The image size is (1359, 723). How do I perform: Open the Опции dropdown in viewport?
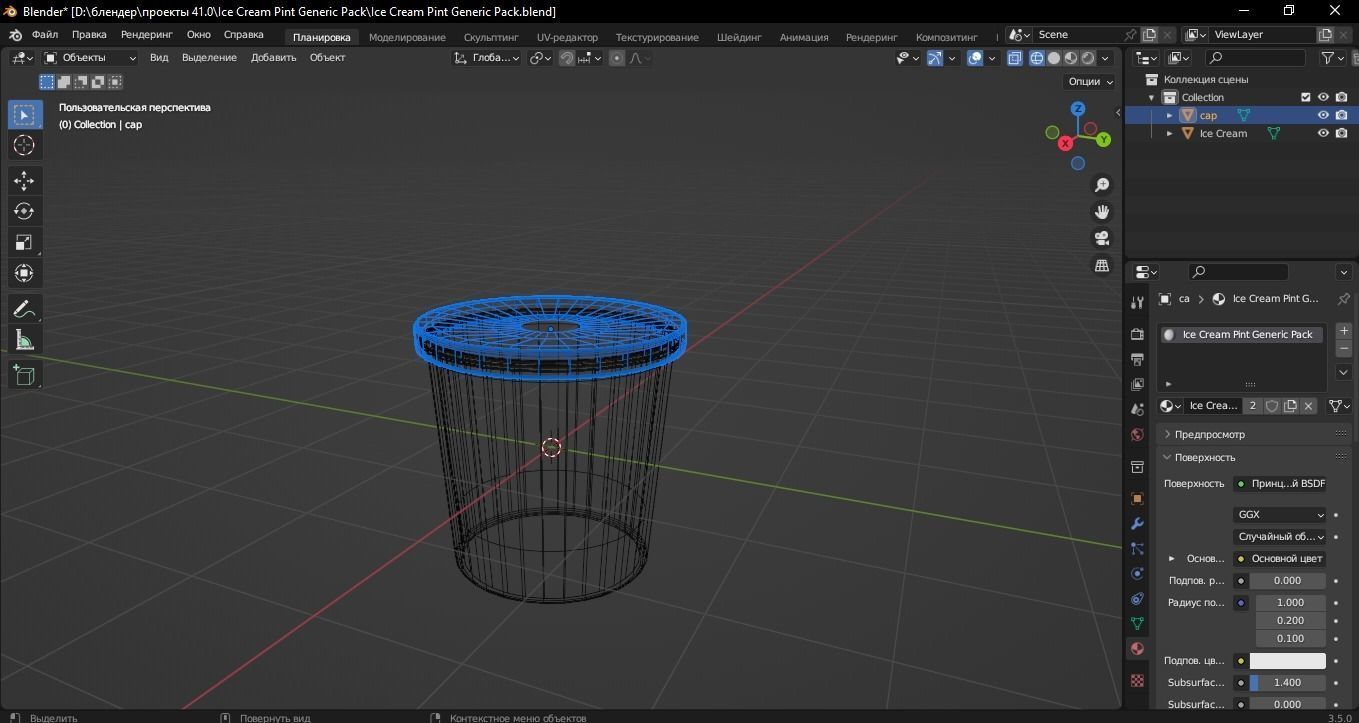click(x=1090, y=82)
